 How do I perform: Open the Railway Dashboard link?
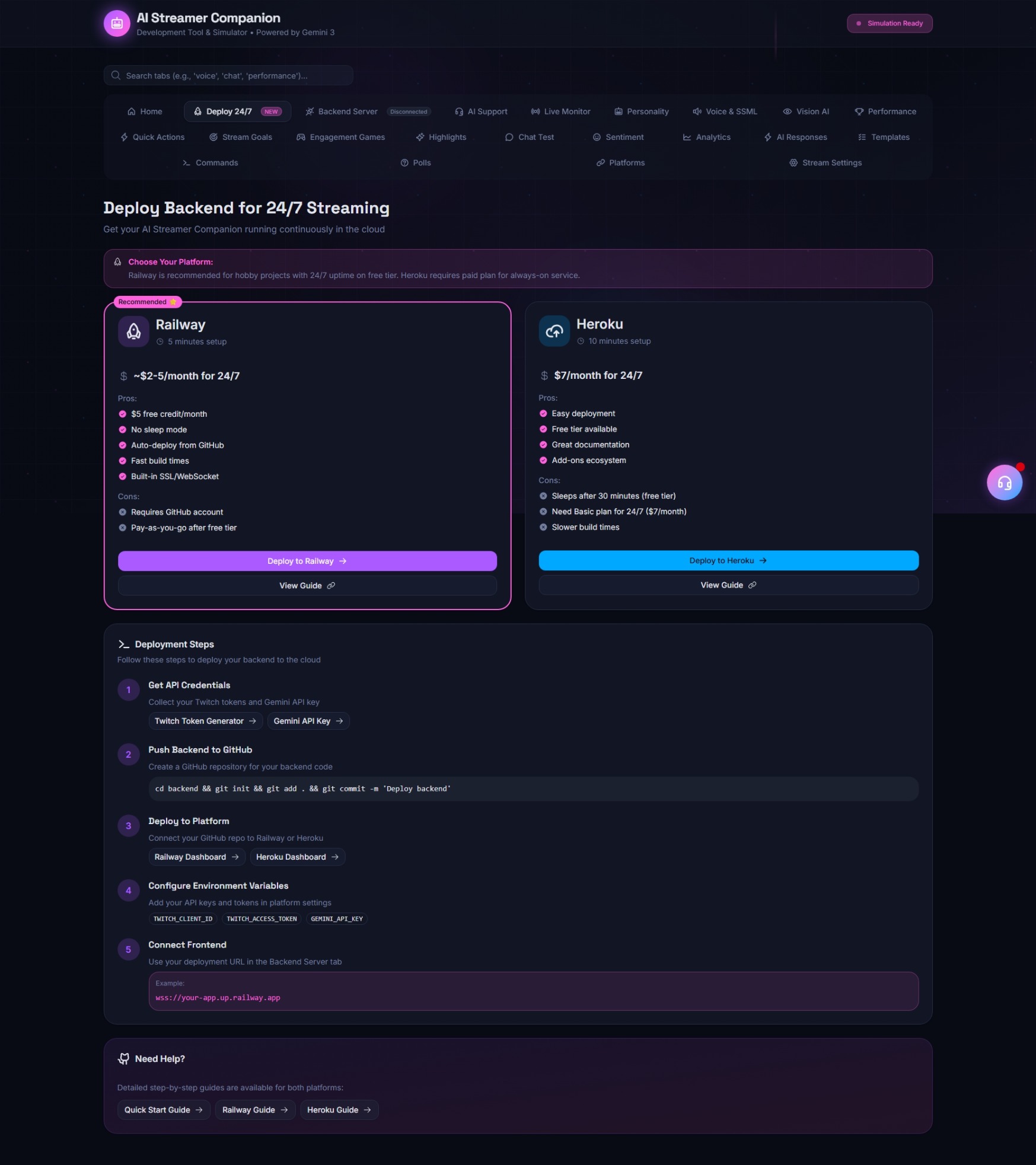click(197, 857)
